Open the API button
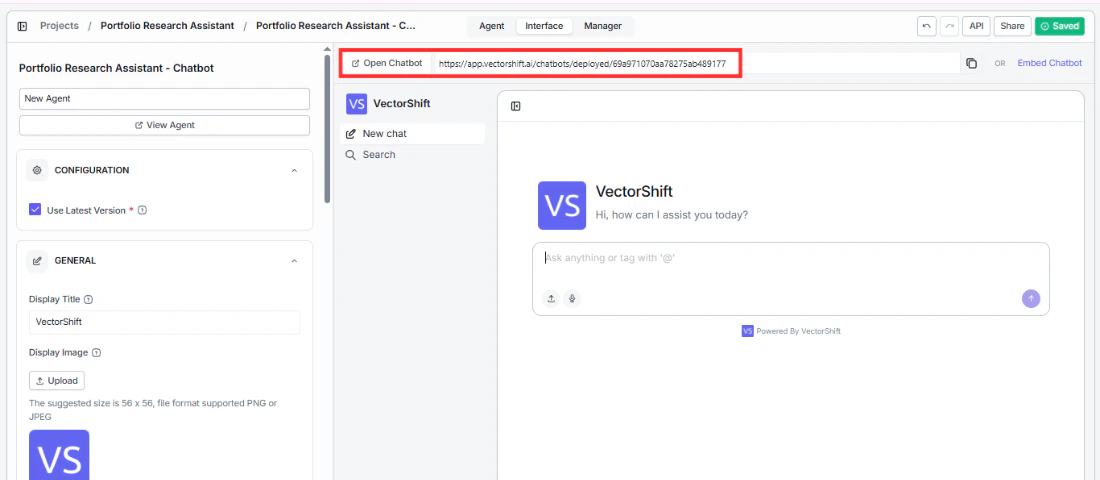This screenshot has width=1100, height=480. click(x=977, y=26)
